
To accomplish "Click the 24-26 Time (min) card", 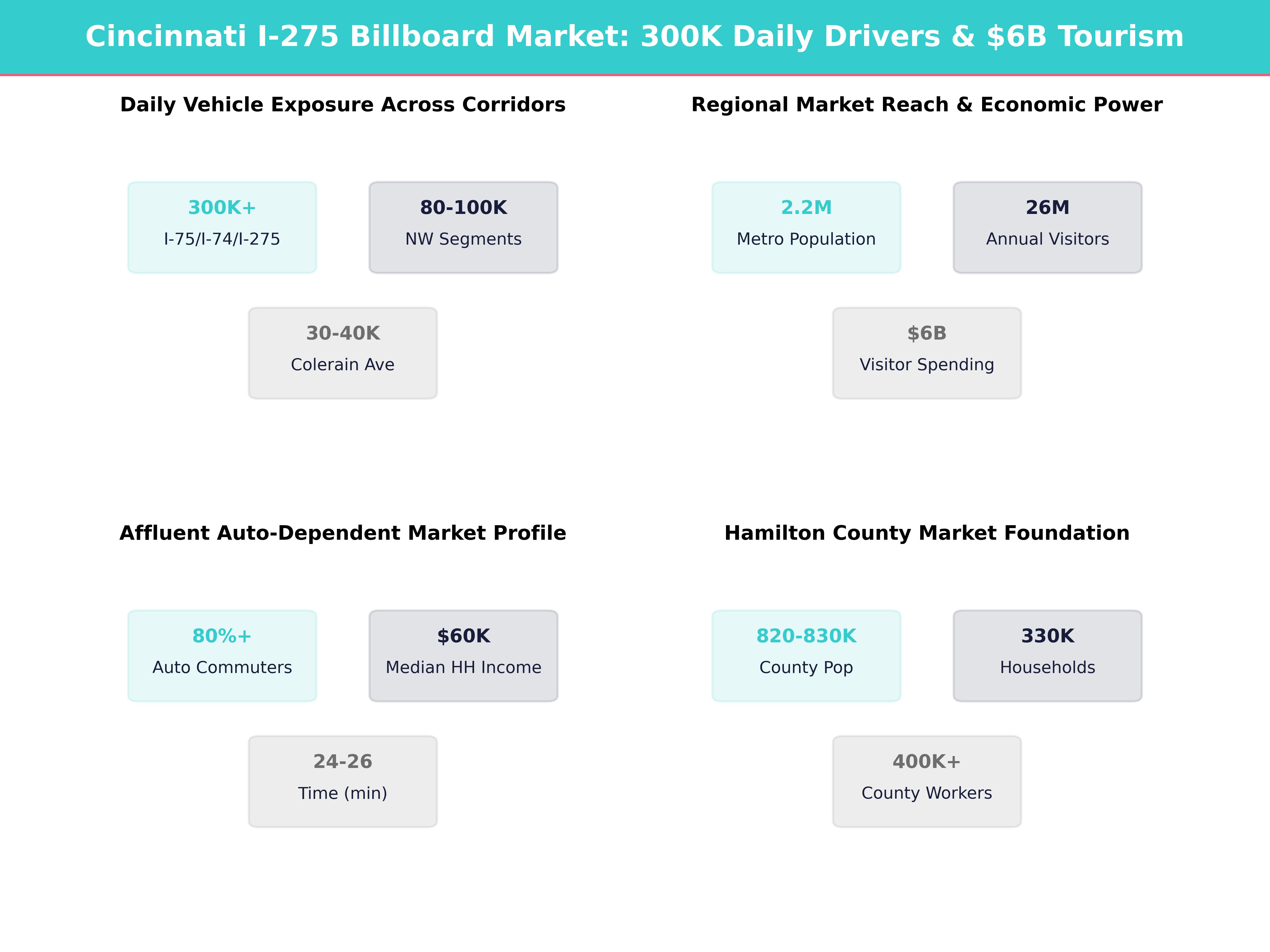I will click(343, 781).
